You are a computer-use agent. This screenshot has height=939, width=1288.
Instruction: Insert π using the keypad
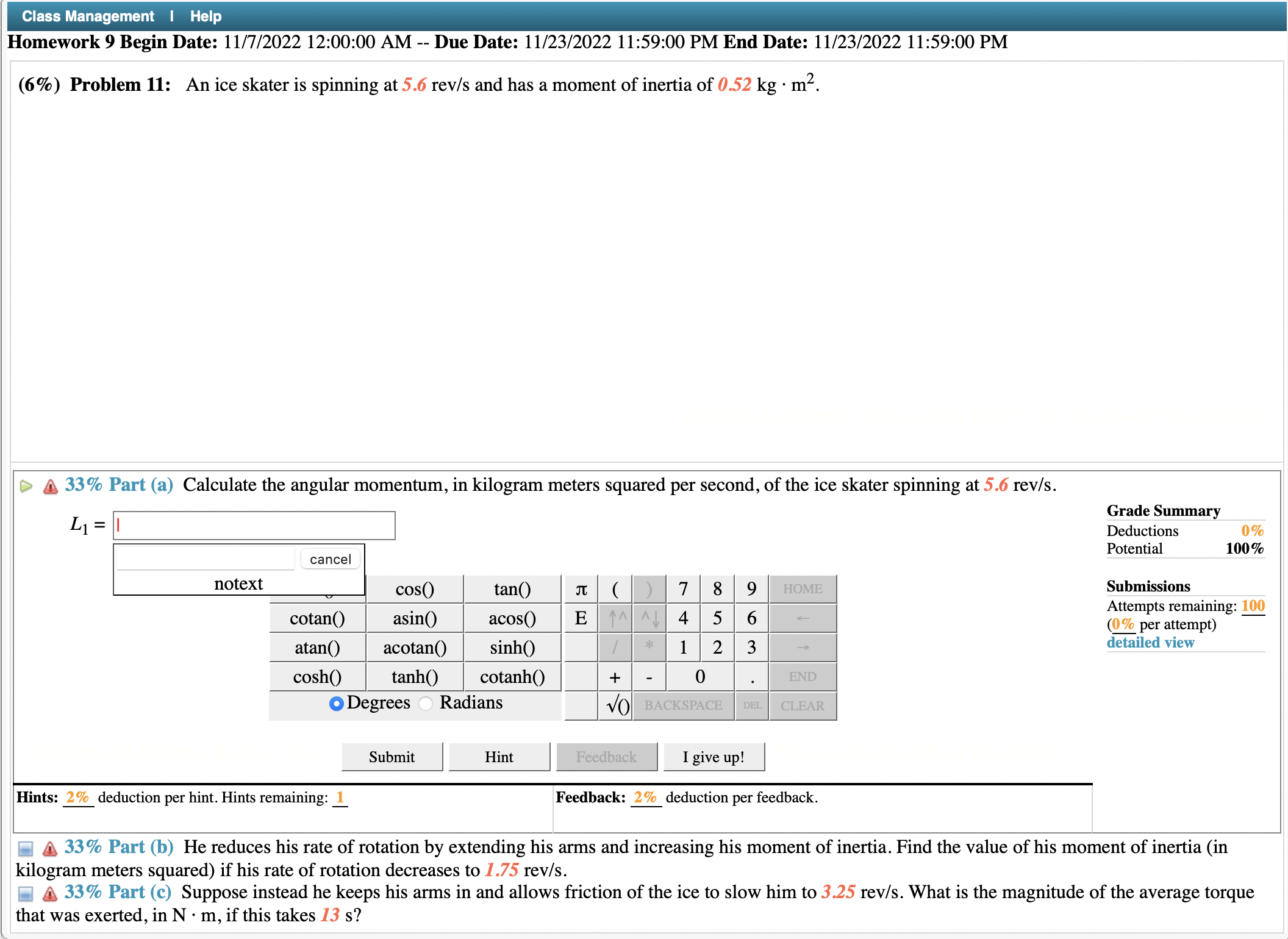pyautogui.click(x=580, y=588)
